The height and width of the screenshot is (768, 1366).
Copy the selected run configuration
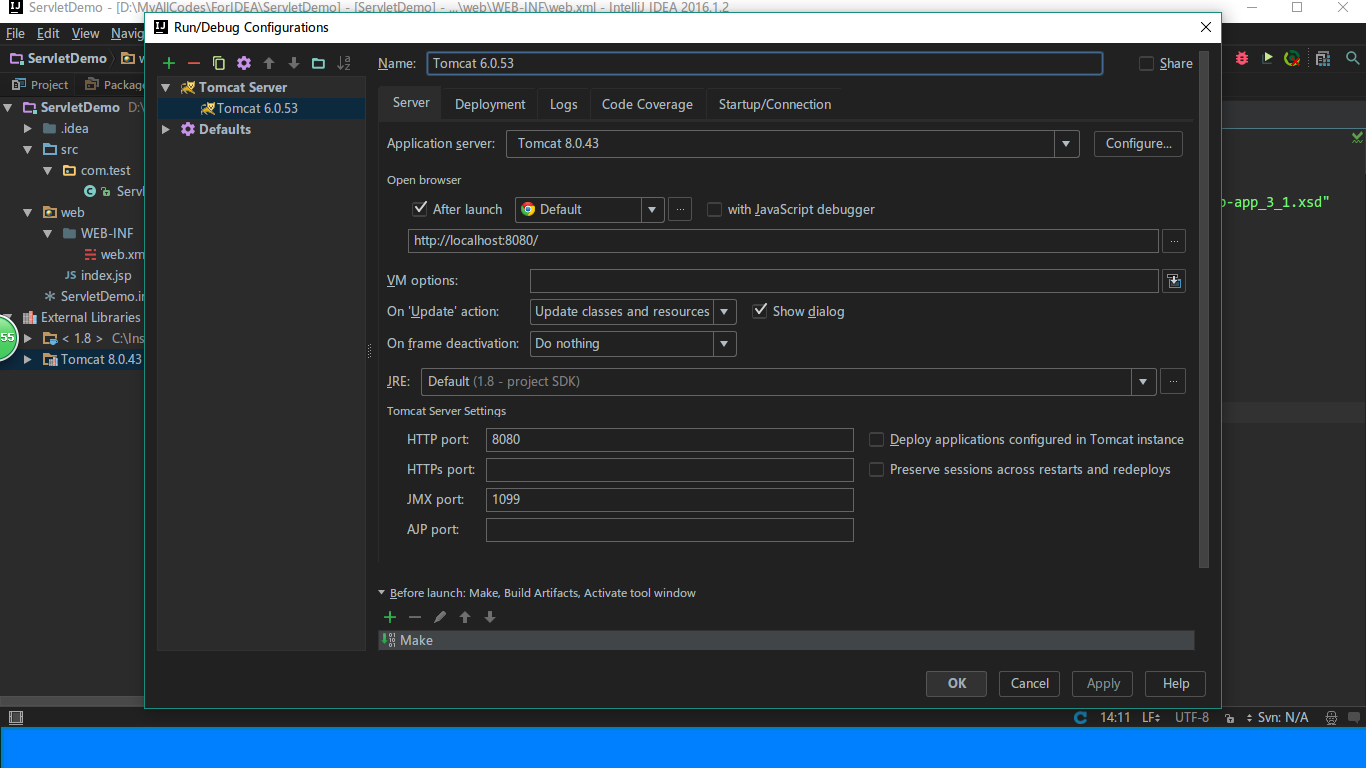tap(219, 63)
